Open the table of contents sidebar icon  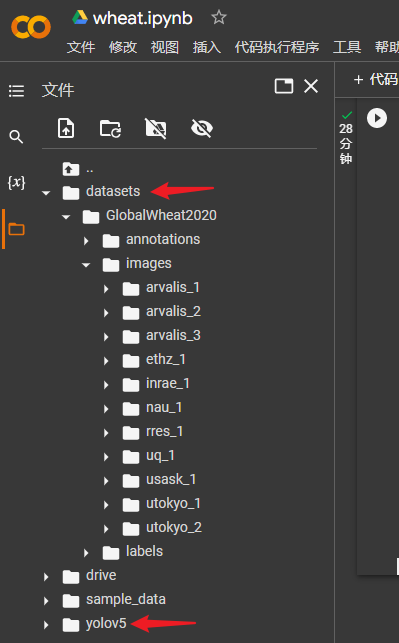click(16, 91)
